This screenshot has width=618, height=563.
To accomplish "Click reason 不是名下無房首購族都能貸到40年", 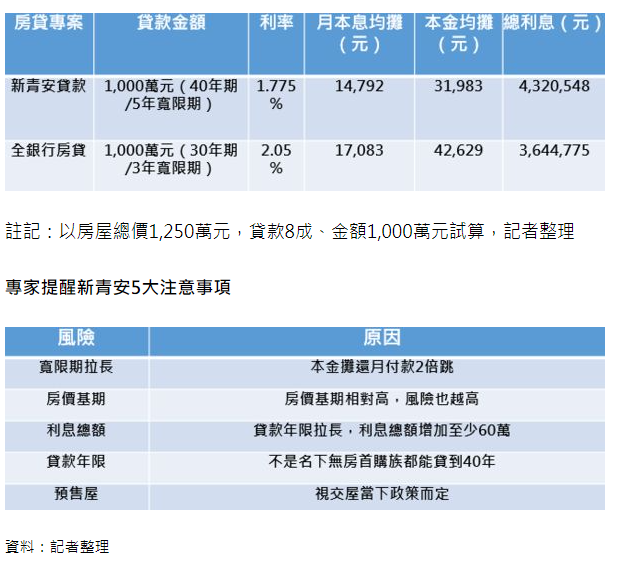I will pos(382,462).
